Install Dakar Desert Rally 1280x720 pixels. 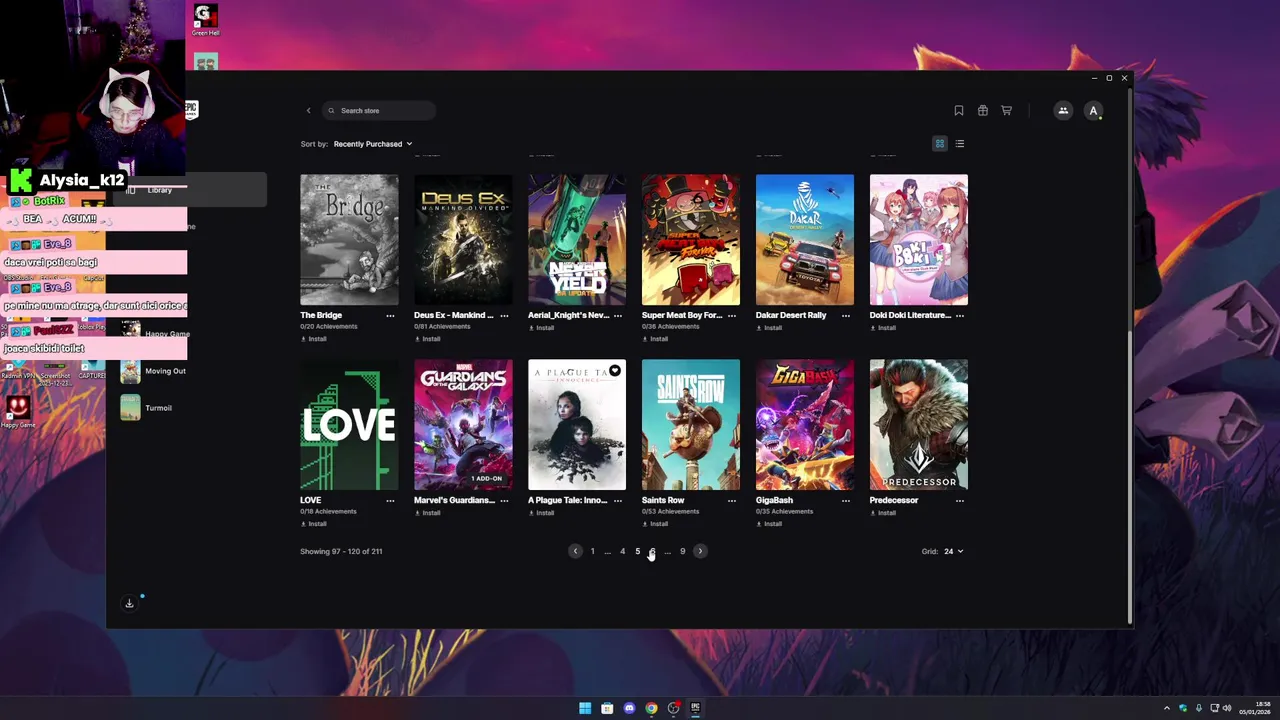(770, 328)
